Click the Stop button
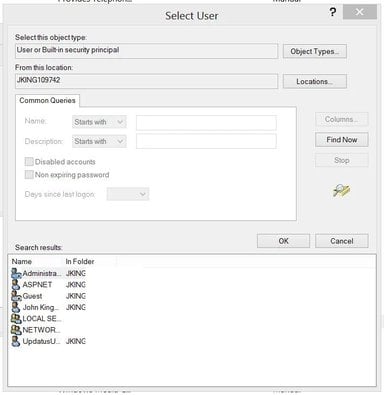The width and height of the screenshot is (384, 395). coord(342,160)
